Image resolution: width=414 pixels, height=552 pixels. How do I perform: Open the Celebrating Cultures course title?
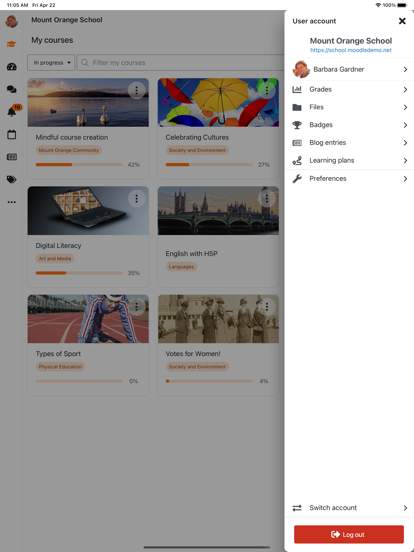tap(197, 137)
